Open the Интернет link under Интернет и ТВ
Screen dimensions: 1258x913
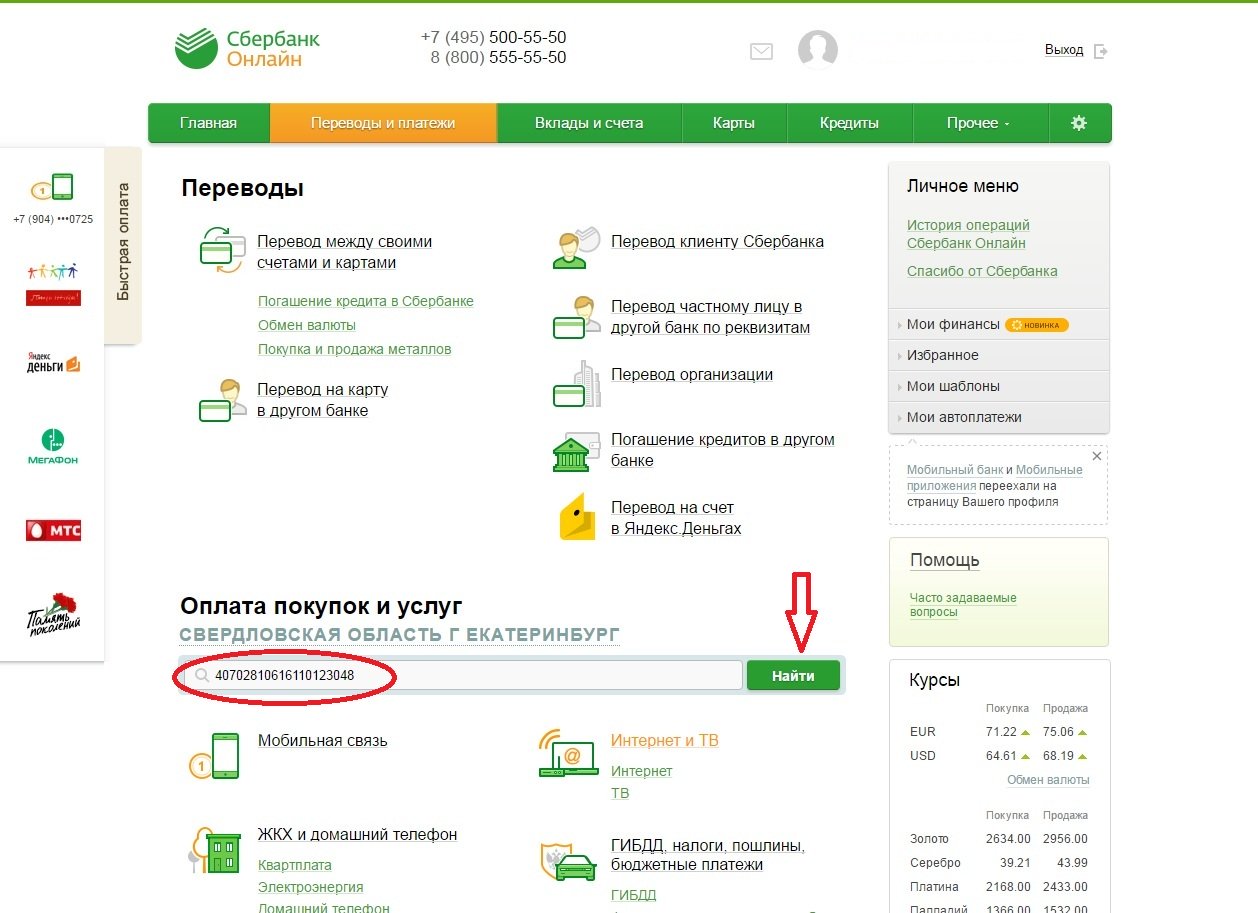coord(642,771)
